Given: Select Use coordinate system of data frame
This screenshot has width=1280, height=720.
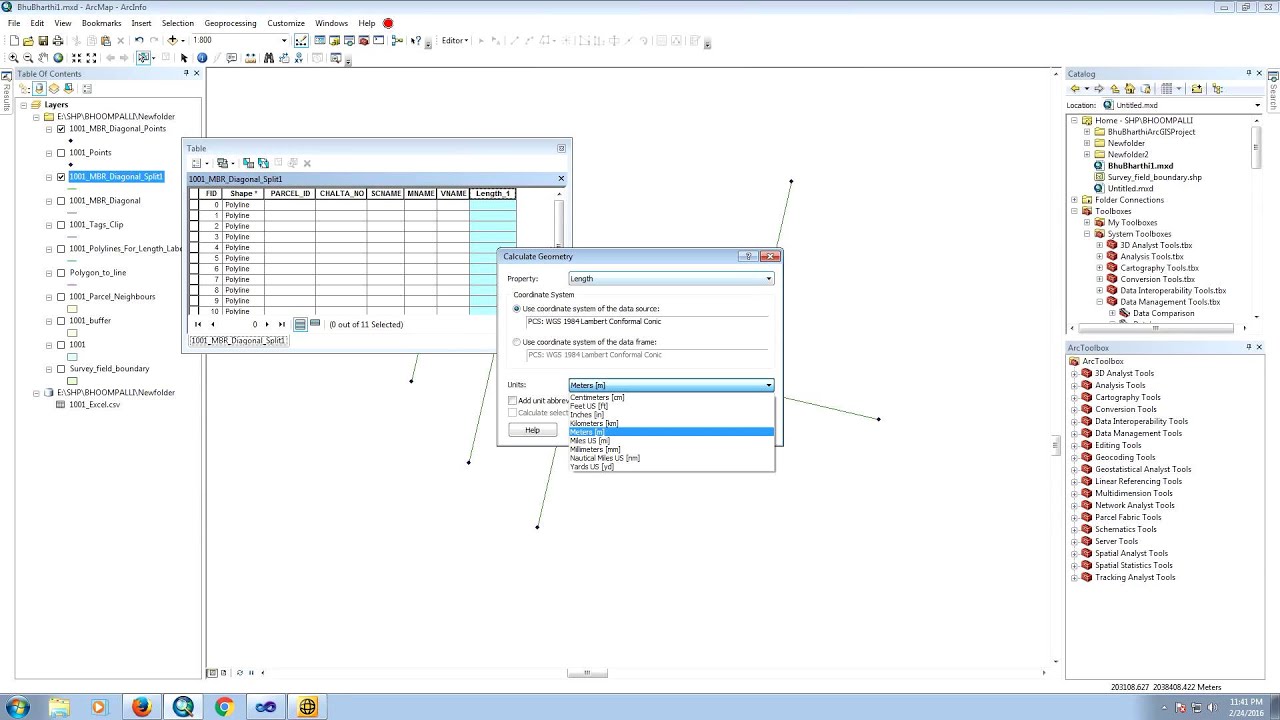Looking at the screenshot, I should (517, 342).
